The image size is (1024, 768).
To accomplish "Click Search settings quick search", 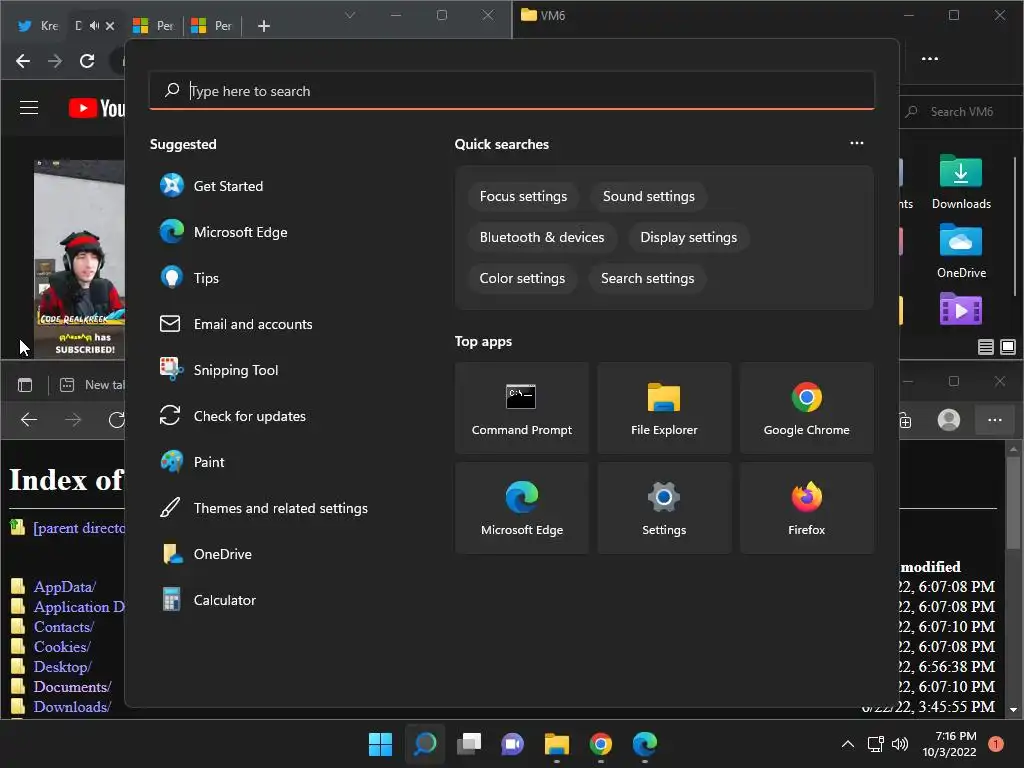I will (x=647, y=279).
